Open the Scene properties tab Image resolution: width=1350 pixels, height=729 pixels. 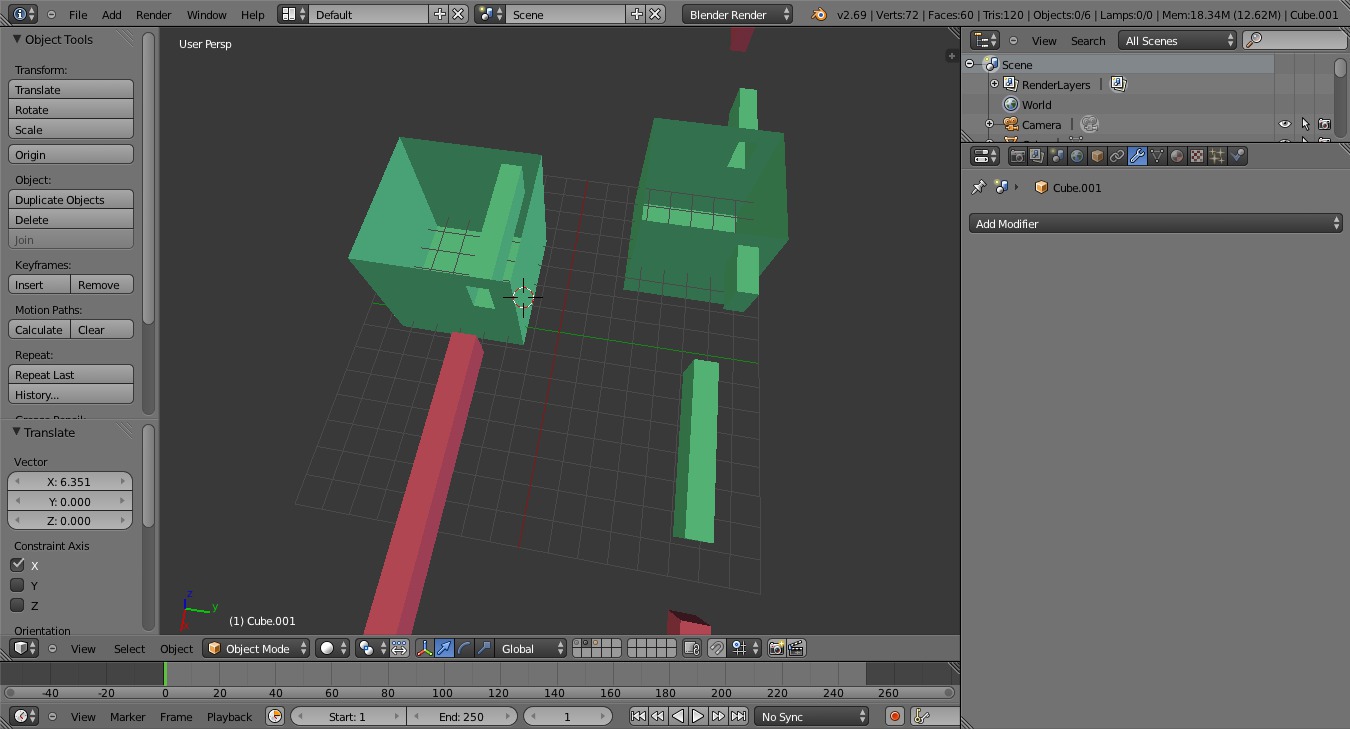click(x=1057, y=156)
